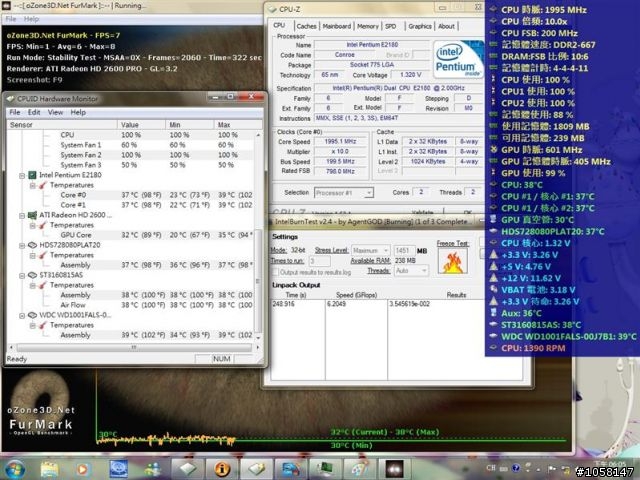Viewport: 640px width, 480px height.
Task: Open View menu in Hardware Monitor
Action: (55, 112)
